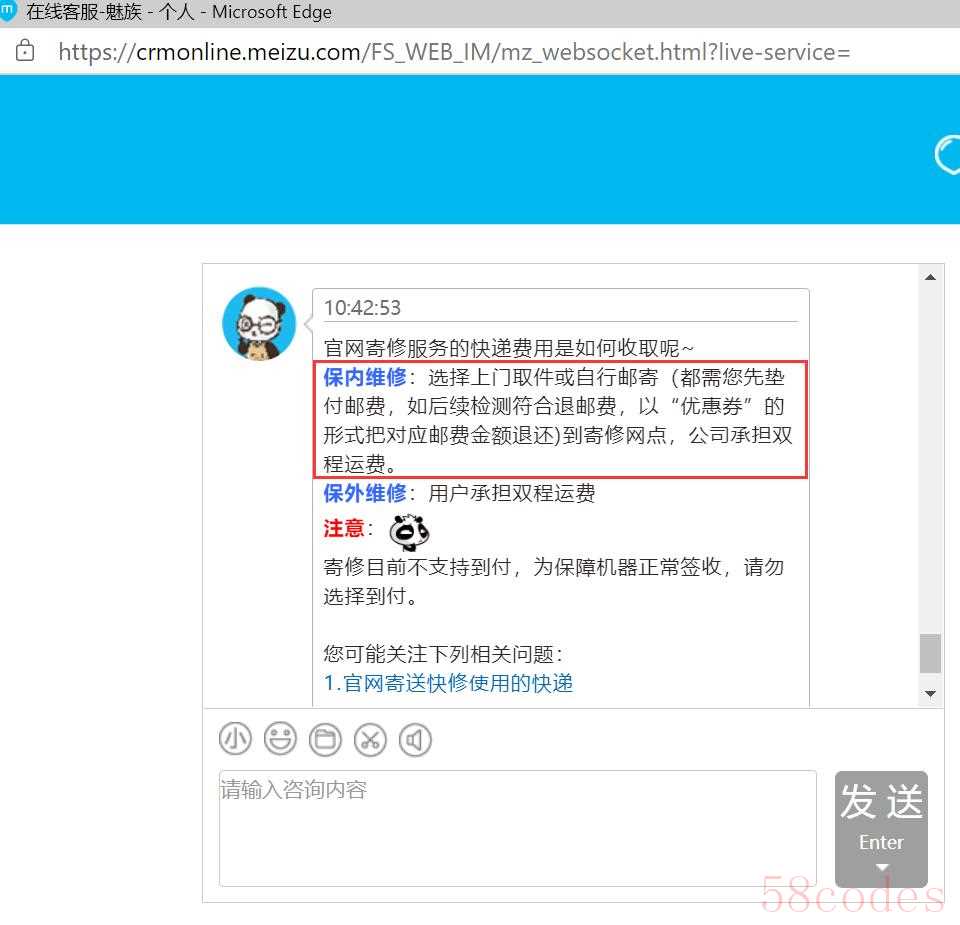Click the file attachment folder icon
This screenshot has height=925, width=960.
click(325, 739)
